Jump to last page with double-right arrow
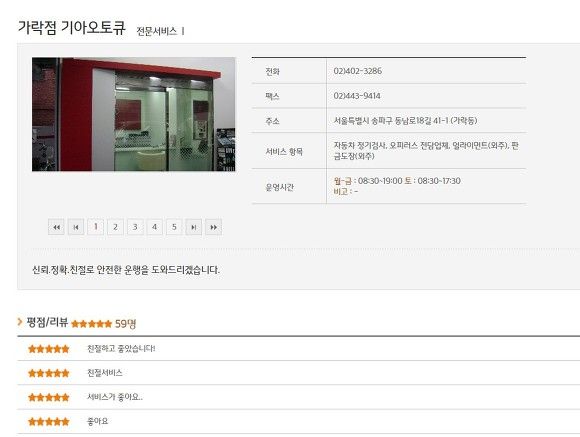 click(x=213, y=227)
